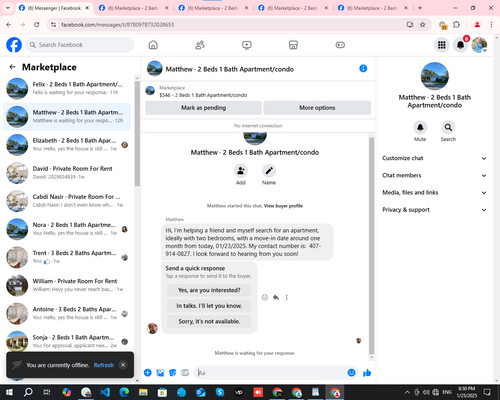Click More options button
The height and width of the screenshot is (400, 500).
317,108
